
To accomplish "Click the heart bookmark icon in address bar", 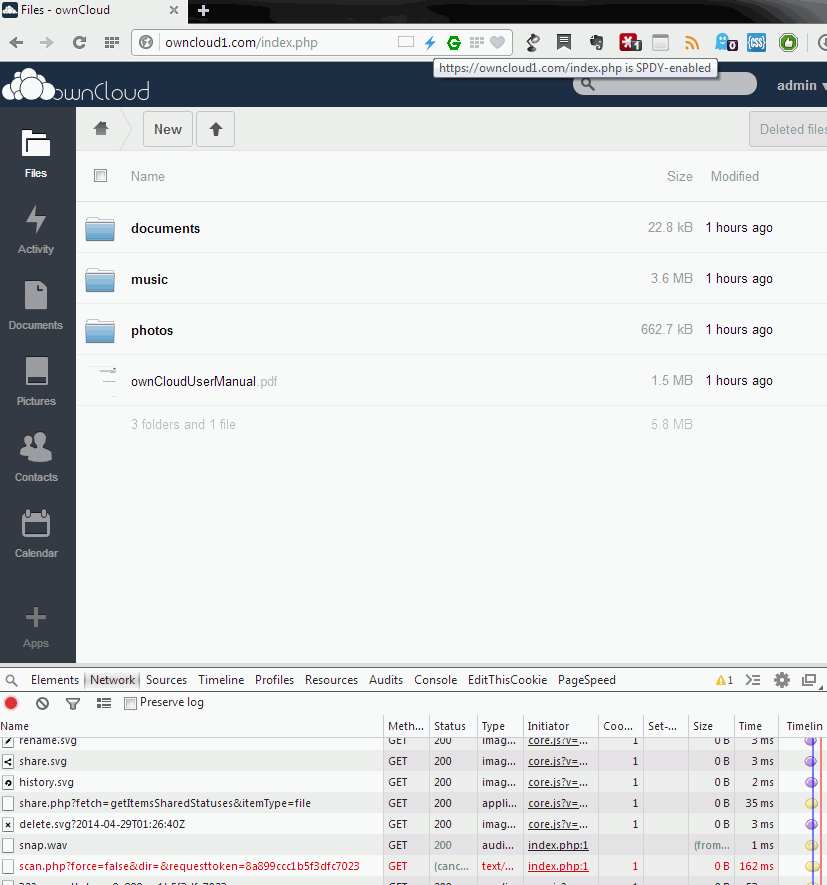I will coord(497,42).
